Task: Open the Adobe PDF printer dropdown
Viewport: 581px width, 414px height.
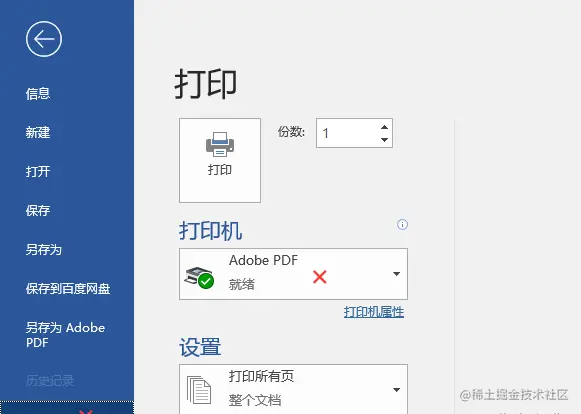Action: [x=293, y=274]
